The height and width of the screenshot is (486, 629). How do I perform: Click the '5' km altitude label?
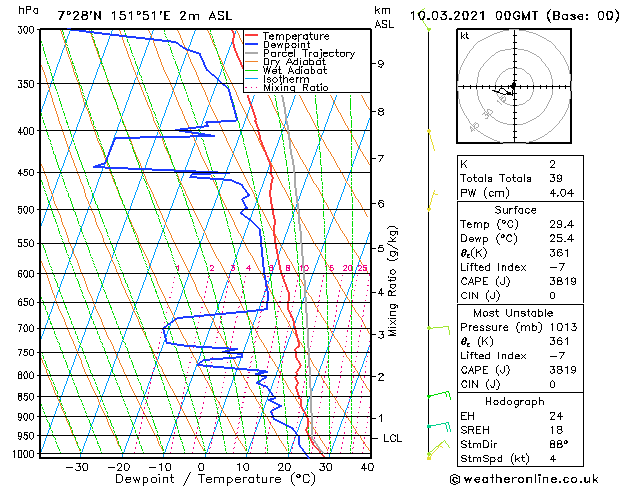(x=381, y=248)
